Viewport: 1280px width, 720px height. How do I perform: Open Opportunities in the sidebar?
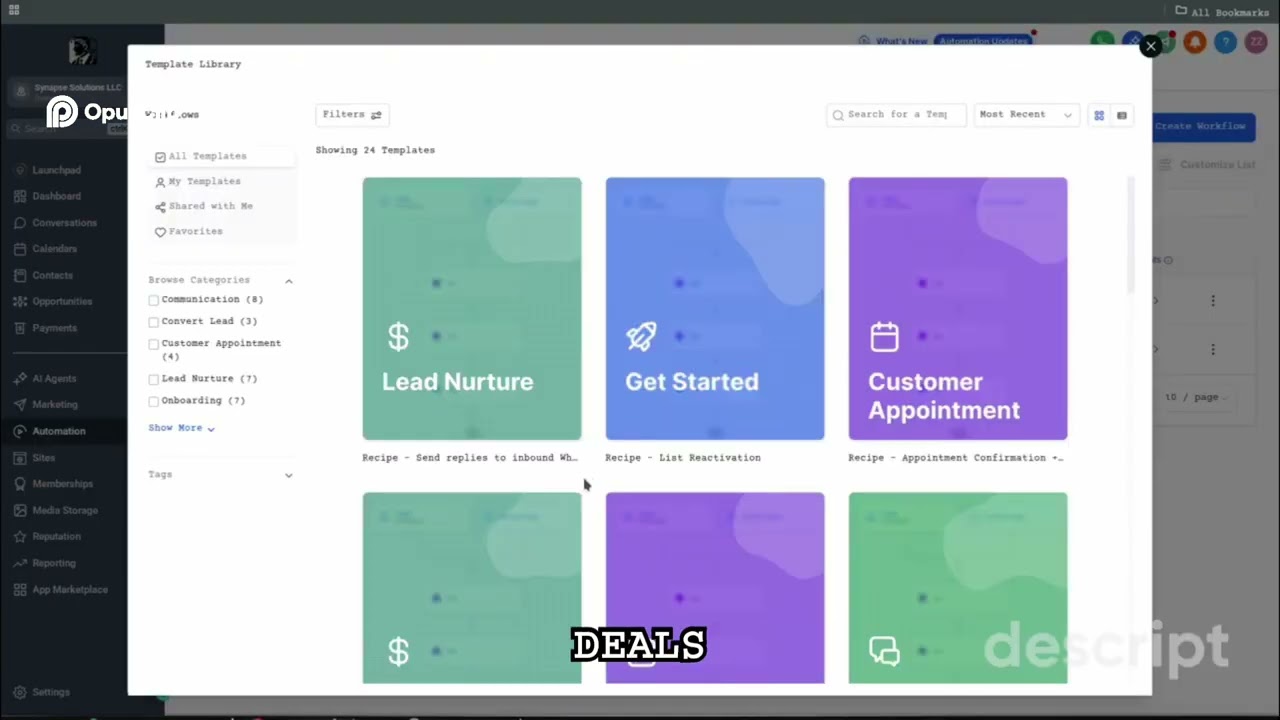coord(62,301)
